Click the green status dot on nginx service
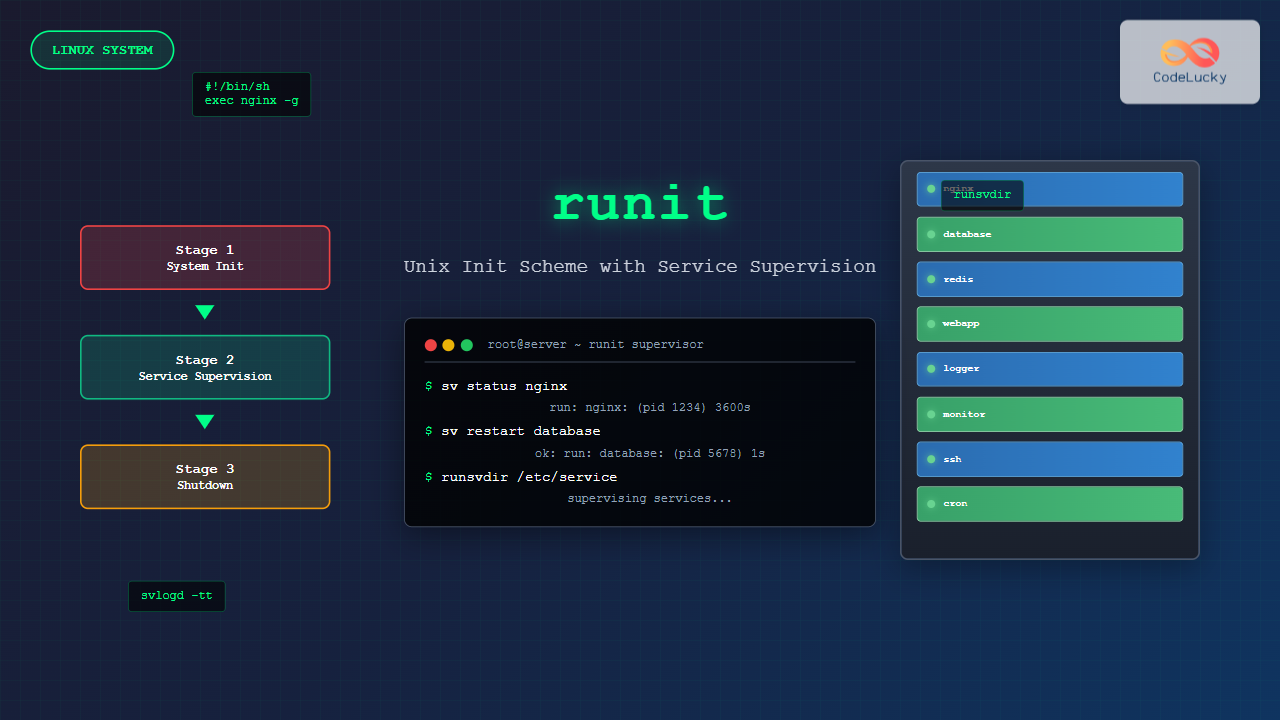This screenshot has height=720, width=1280. point(931,188)
